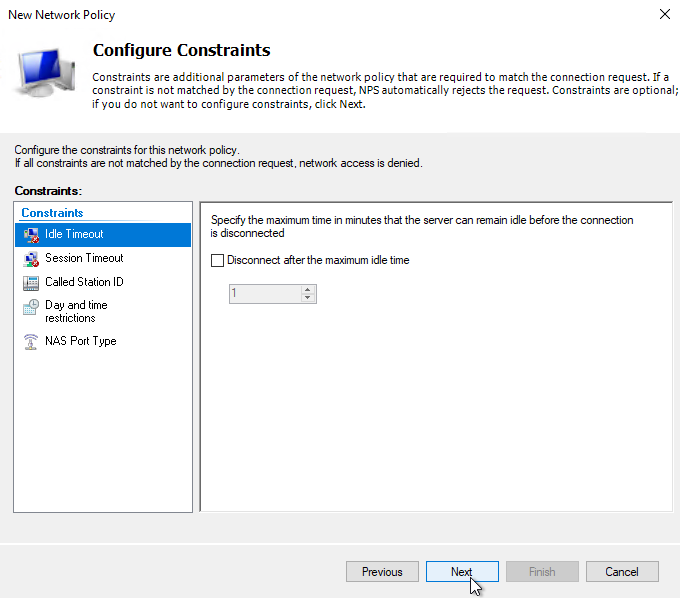Select the Session Timeout label

click(x=84, y=258)
